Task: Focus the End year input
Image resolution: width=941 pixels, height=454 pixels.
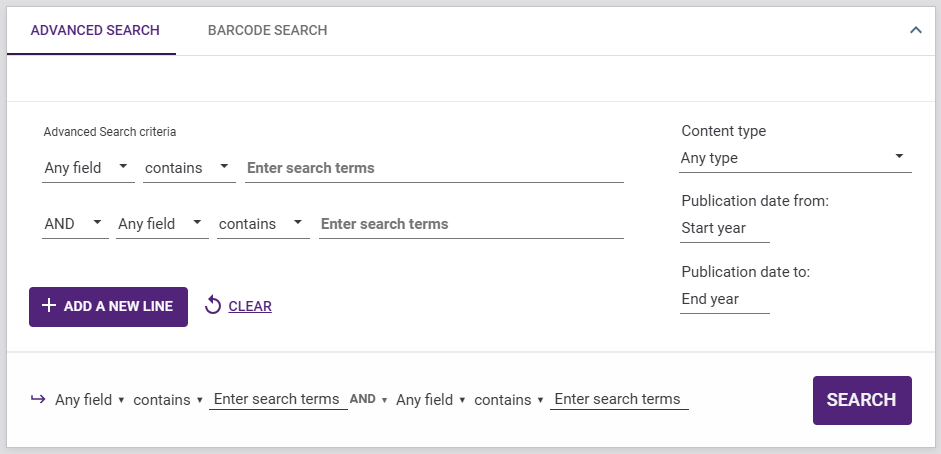Action: tap(724, 299)
